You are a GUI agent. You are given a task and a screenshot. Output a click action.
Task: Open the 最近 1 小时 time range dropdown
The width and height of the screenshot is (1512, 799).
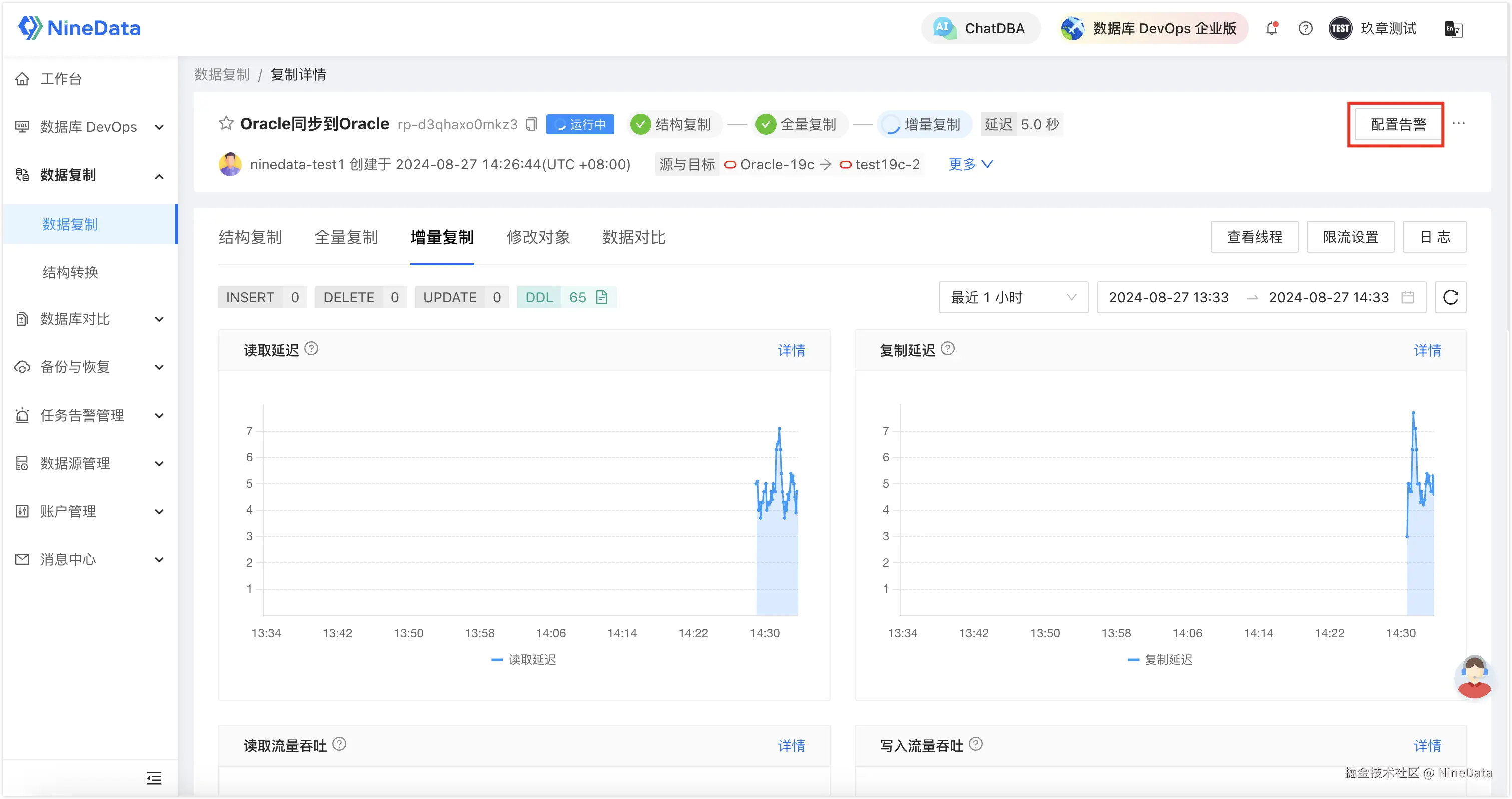click(1013, 298)
